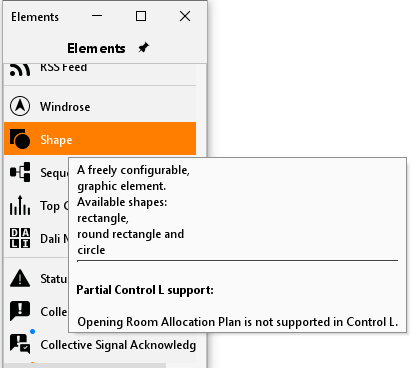The image size is (415, 368).
Task: Select the RSS Feed icon
Action: (x=20, y=70)
